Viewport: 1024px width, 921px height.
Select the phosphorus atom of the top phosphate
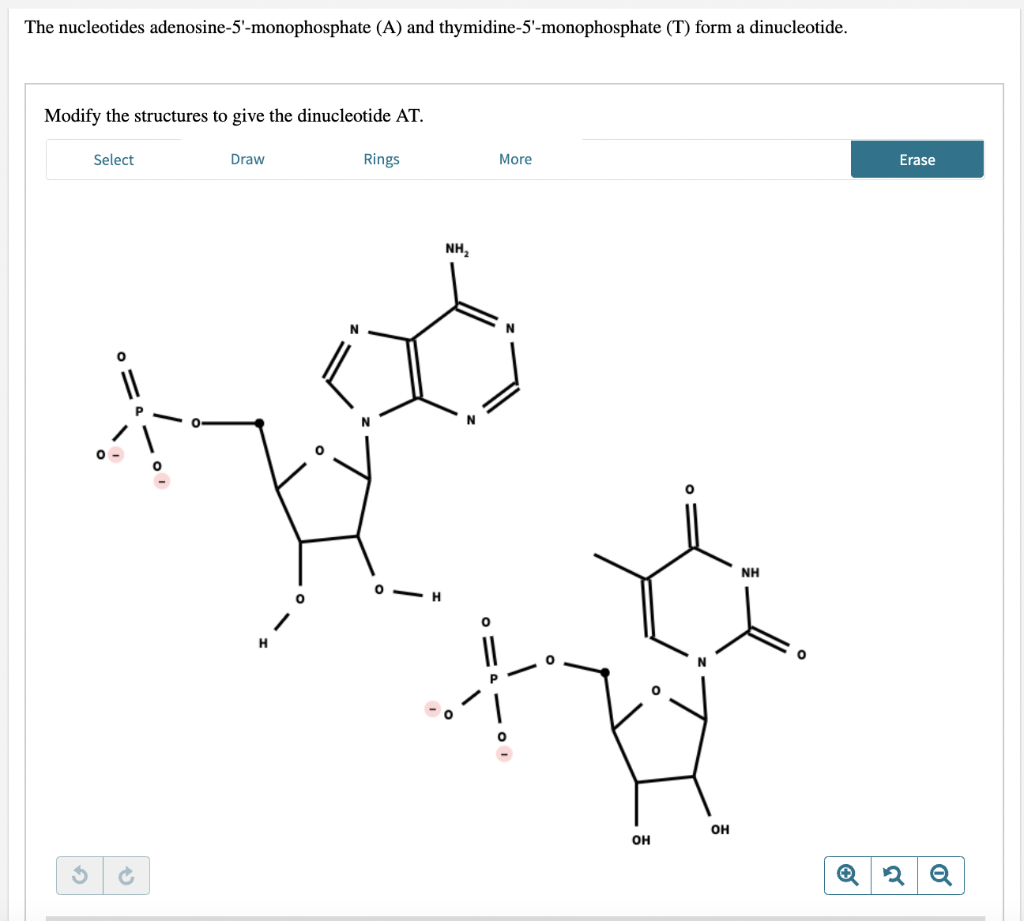point(137,409)
